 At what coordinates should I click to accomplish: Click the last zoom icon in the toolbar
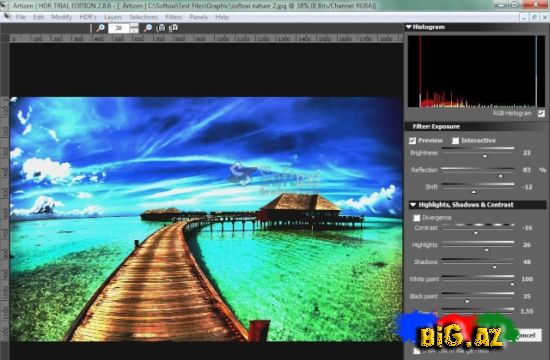(x=174, y=28)
